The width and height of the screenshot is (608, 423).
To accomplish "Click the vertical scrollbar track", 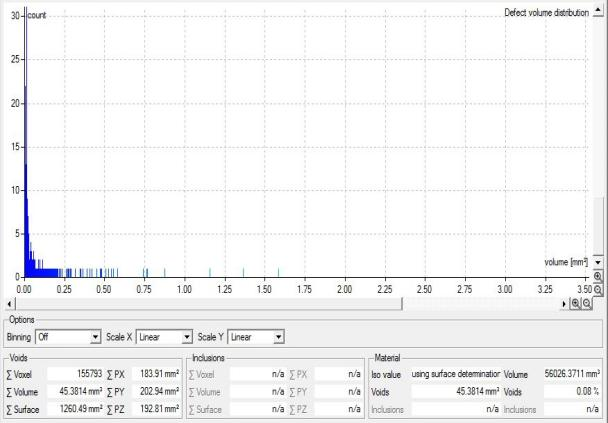I will pos(598,130).
